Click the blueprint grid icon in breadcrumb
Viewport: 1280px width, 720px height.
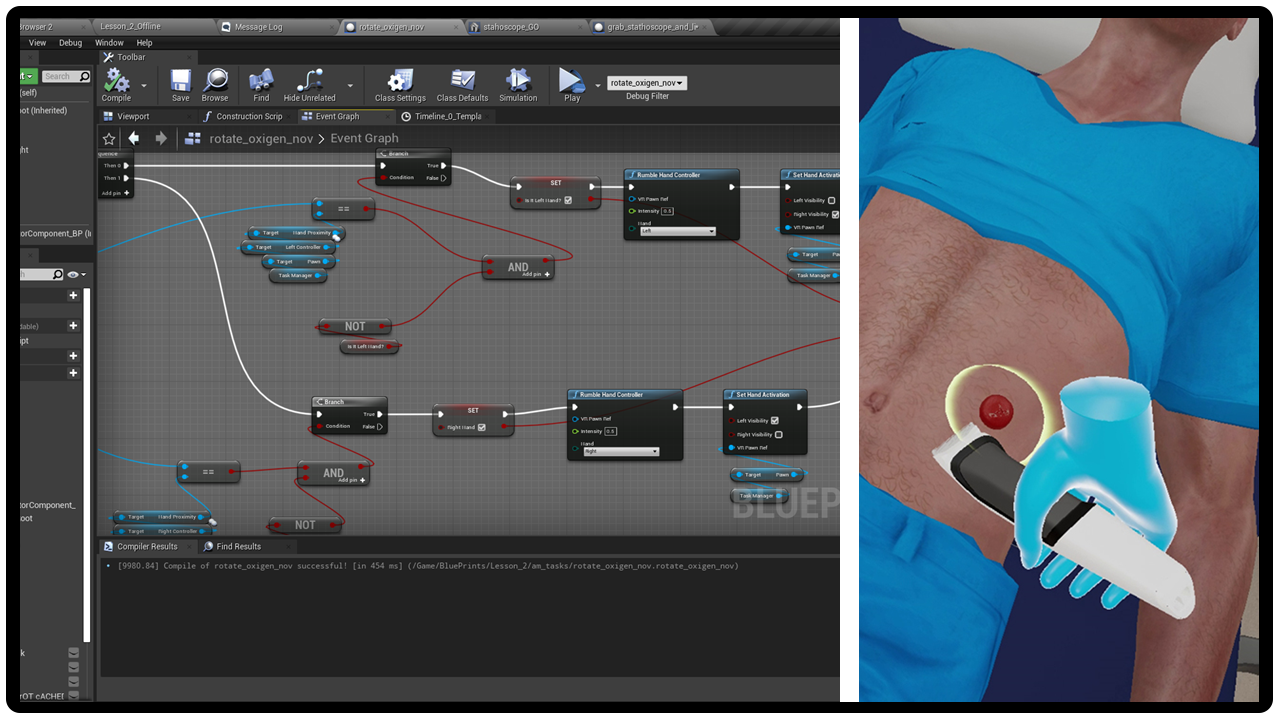(x=195, y=138)
